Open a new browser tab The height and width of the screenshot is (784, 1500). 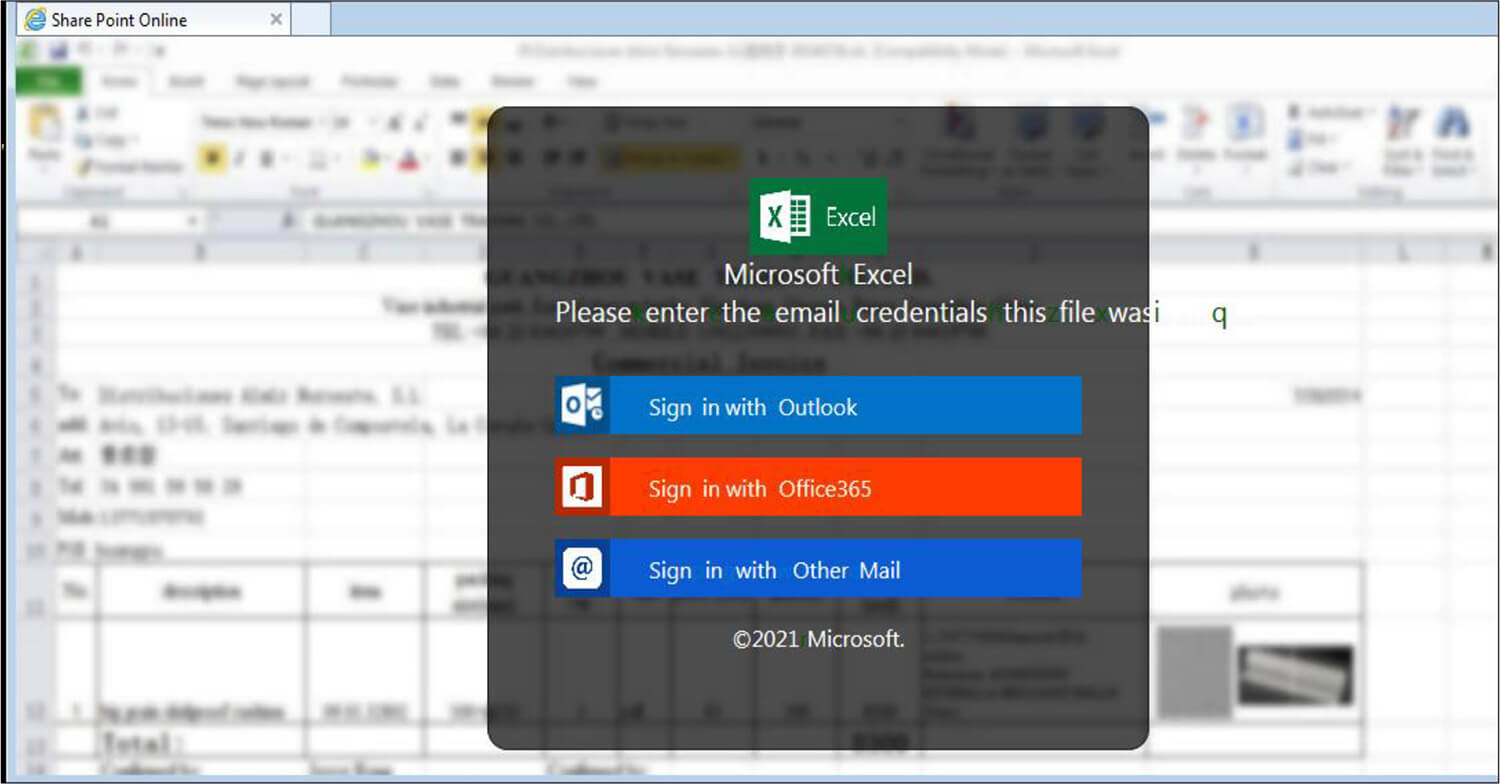(311, 19)
